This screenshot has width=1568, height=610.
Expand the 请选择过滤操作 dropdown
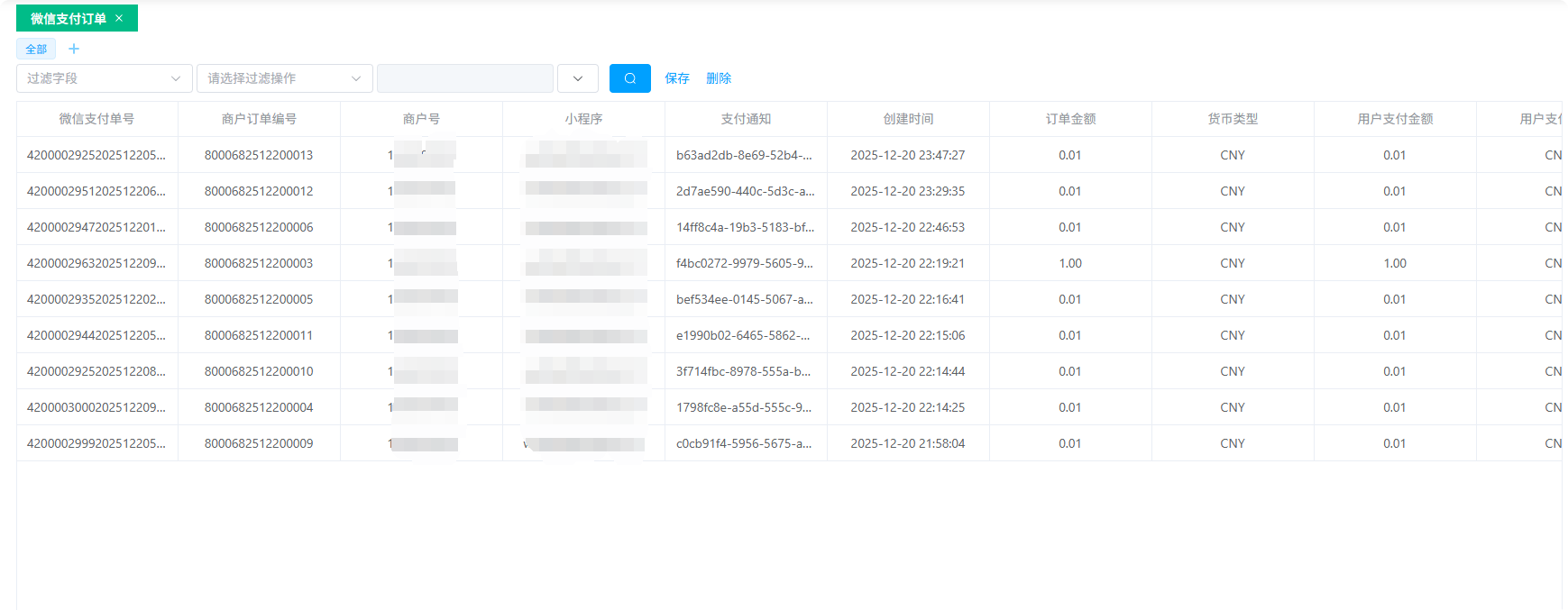(284, 78)
